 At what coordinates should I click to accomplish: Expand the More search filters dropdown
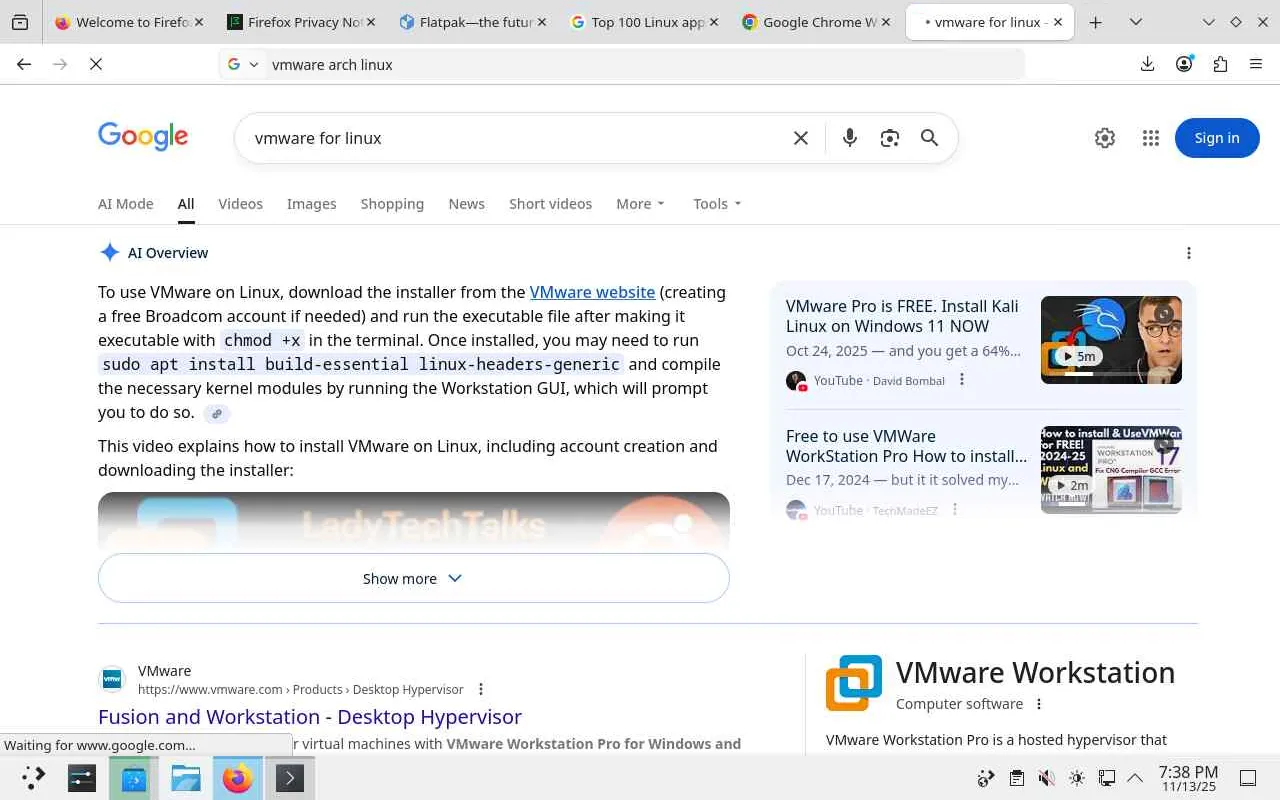pyautogui.click(x=640, y=204)
